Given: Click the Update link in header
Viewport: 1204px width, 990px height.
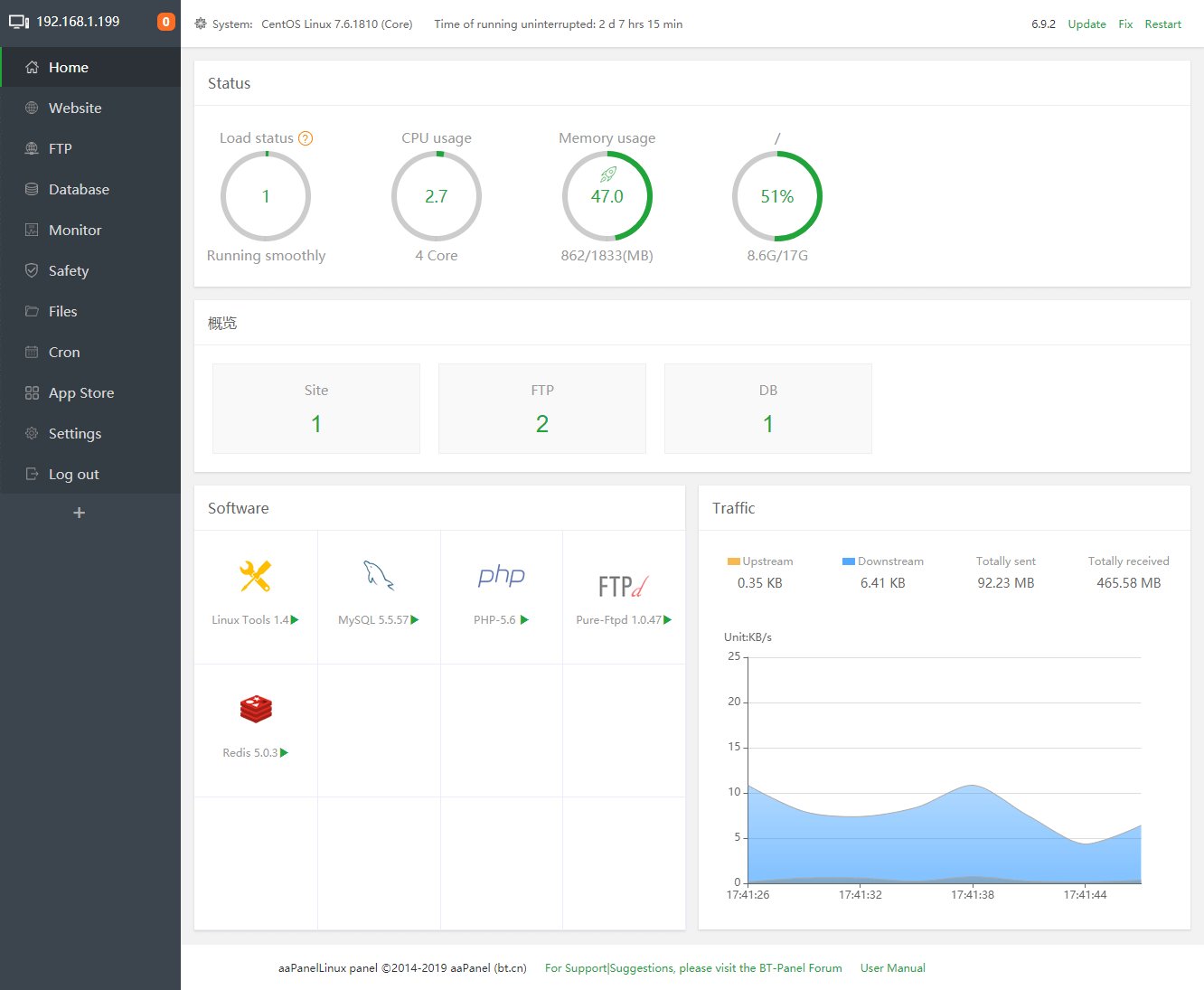Looking at the screenshot, I should (x=1086, y=24).
